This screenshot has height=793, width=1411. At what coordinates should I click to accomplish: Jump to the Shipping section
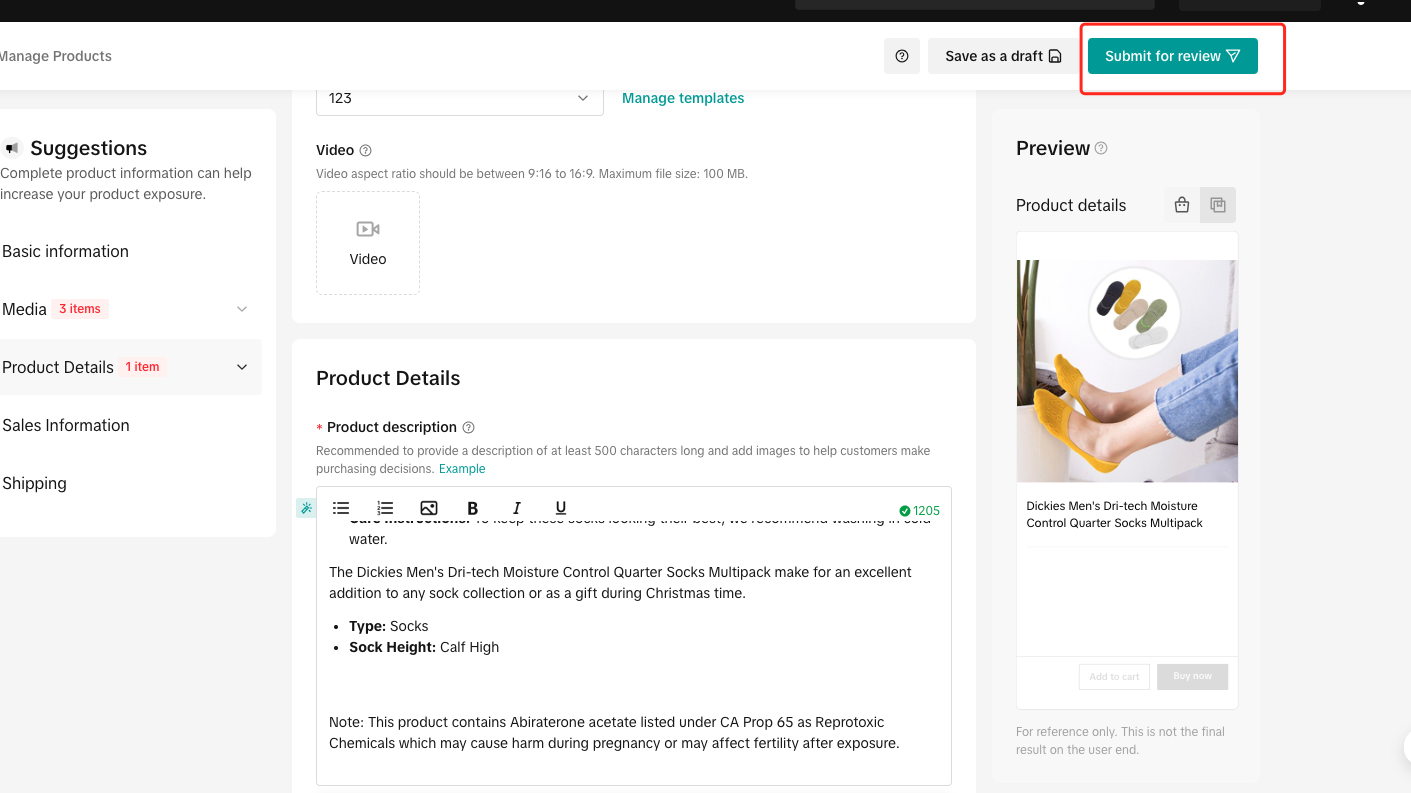pyautogui.click(x=34, y=483)
